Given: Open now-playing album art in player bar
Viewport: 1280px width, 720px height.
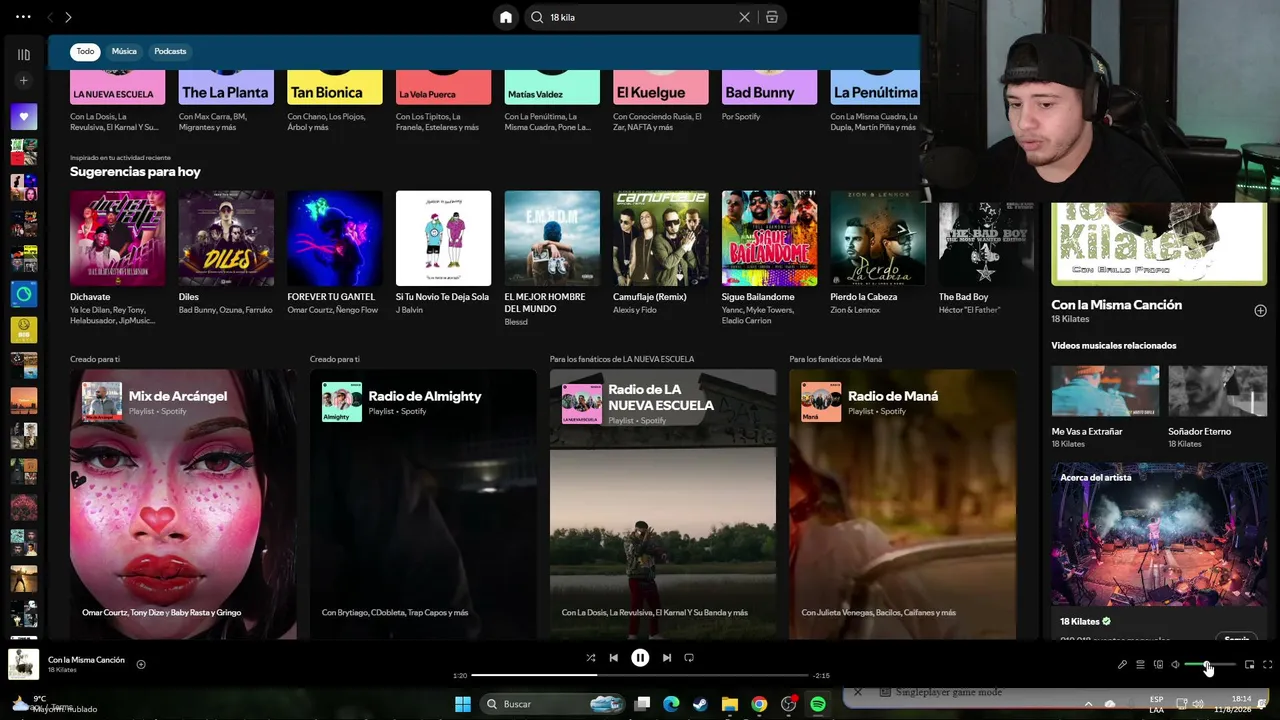Looking at the screenshot, I should click(24, 665).
